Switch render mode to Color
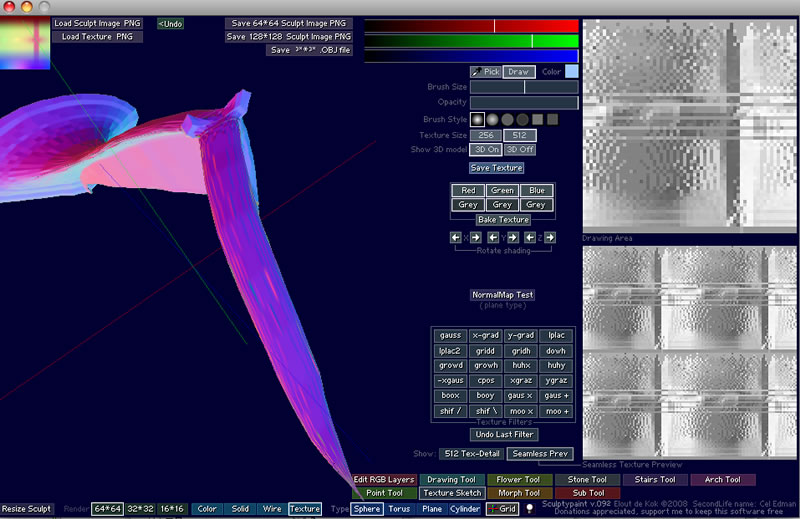The image size is (800, 519). [x=207, y=509]
